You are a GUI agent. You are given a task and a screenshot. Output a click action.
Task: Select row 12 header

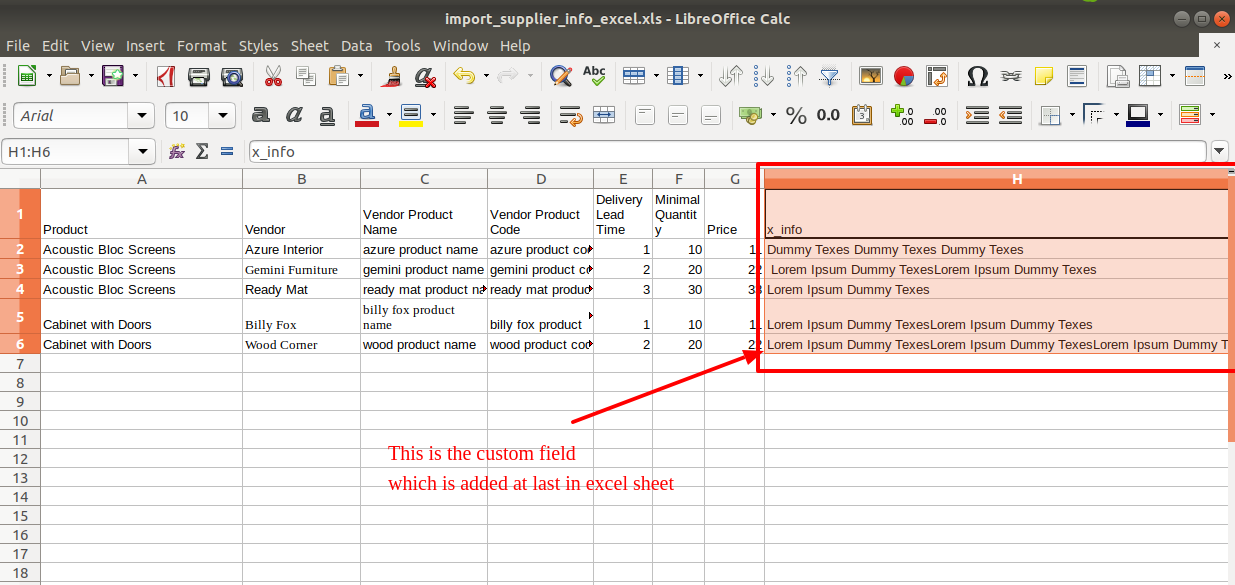tap(20, 459)
